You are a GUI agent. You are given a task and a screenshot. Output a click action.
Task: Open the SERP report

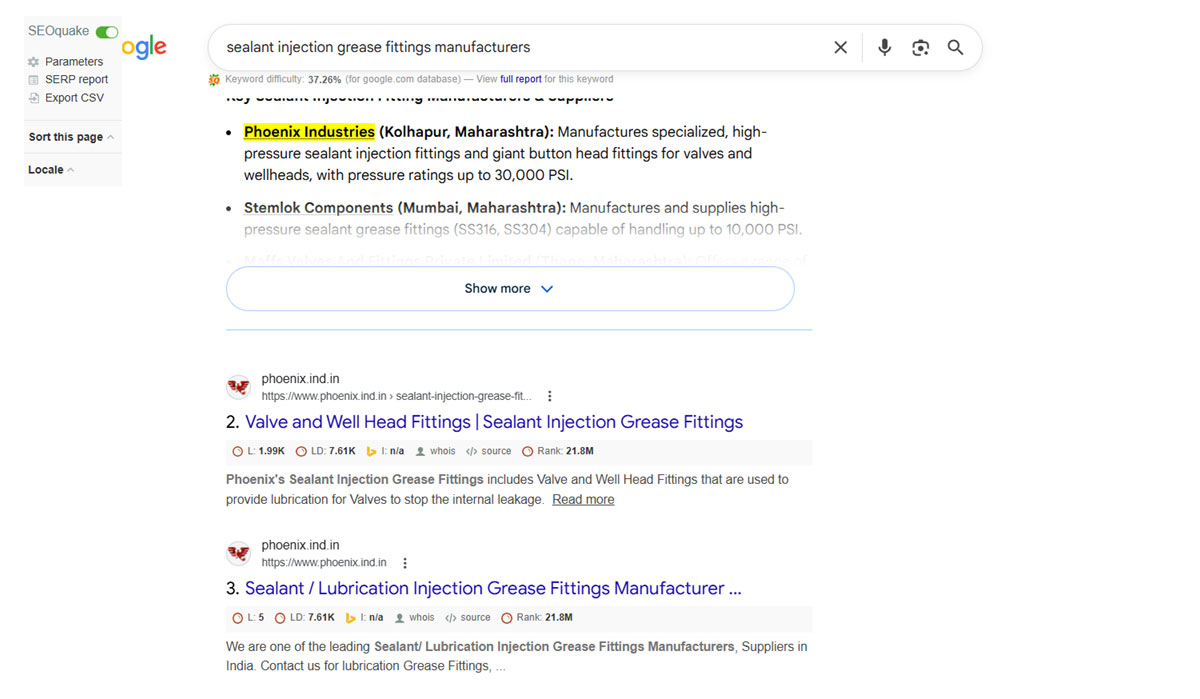click(x=76, y=80)
